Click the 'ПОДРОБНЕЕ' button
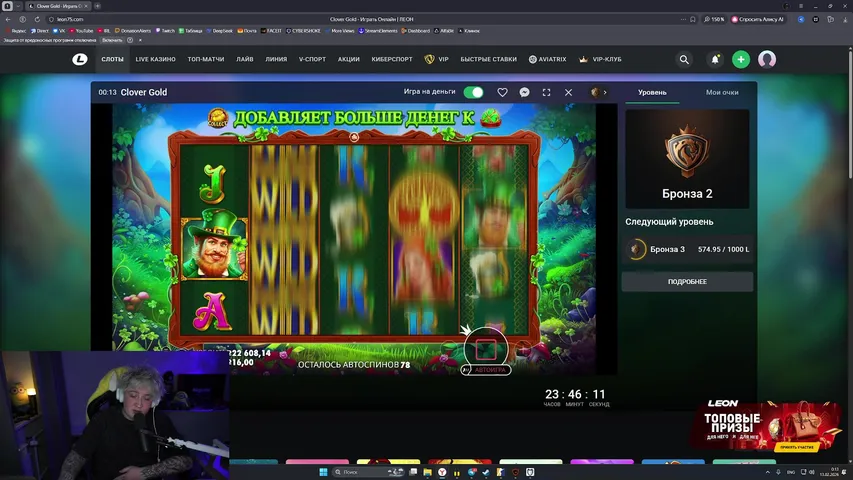This screenshot has height=480, width=853. click(687, 282)
